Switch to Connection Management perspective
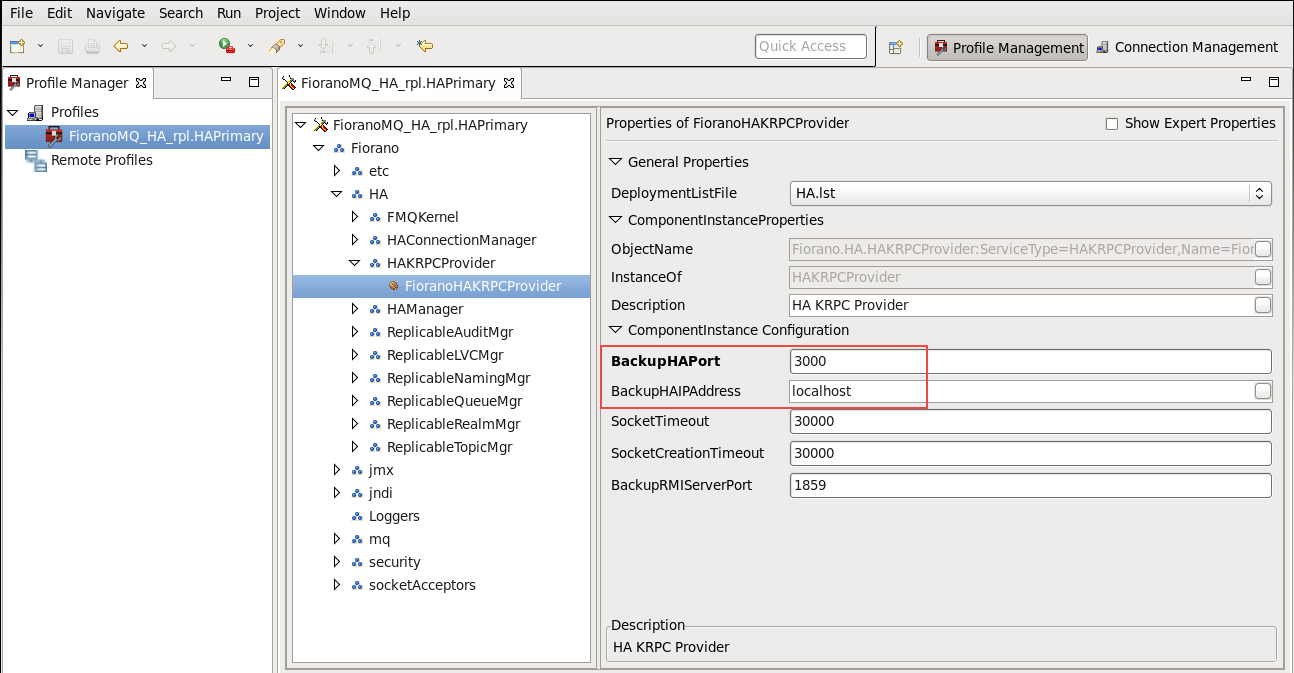 (1187, 47)
